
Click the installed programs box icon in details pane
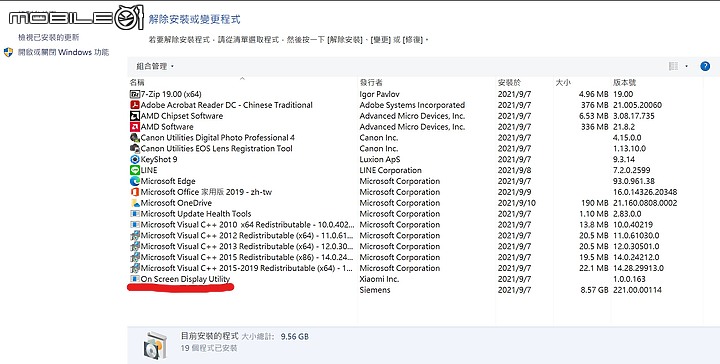tap(155, 346)
